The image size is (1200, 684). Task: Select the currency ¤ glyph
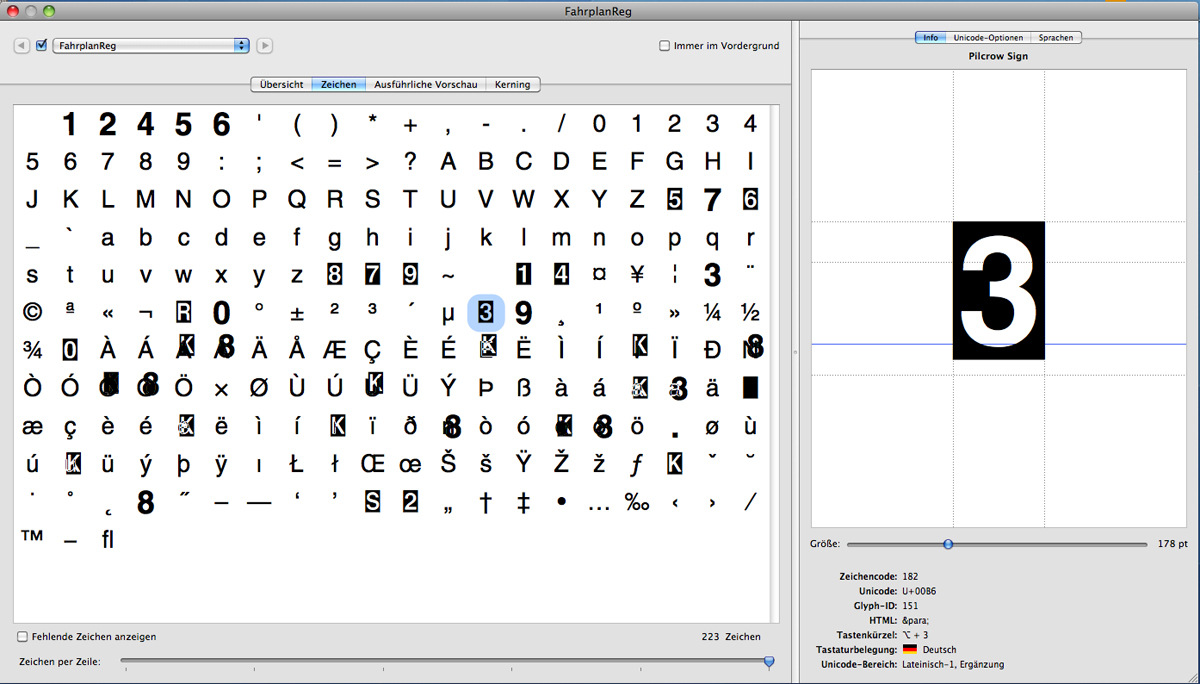599,275
